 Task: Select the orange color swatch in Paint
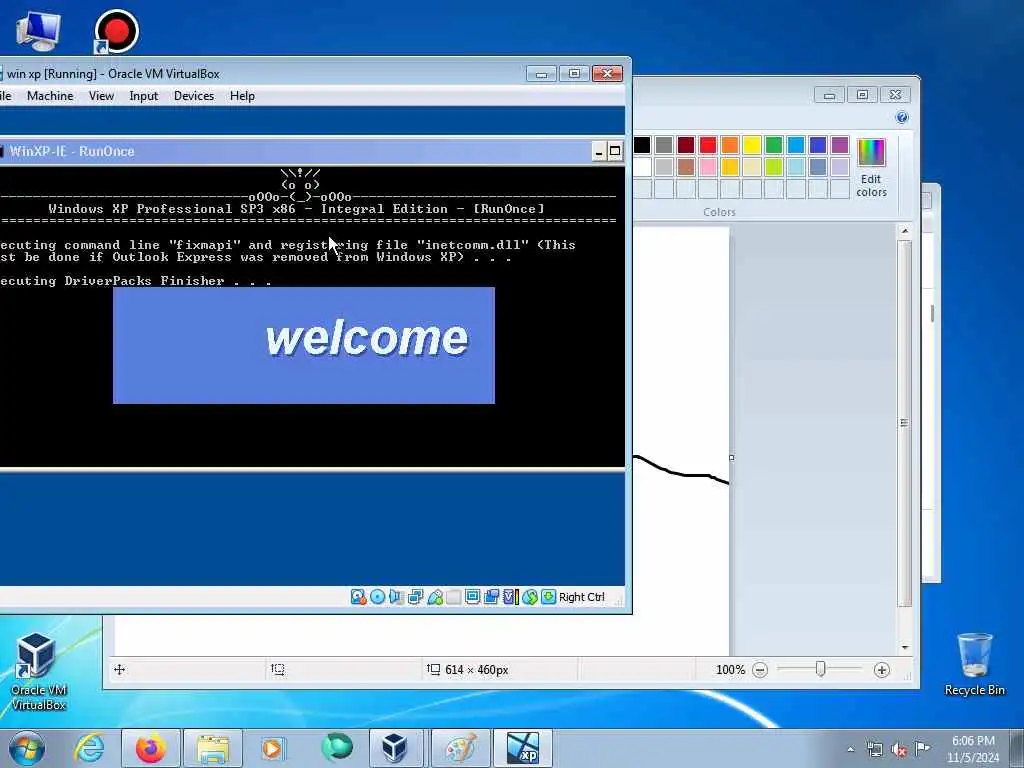(729, 145)
